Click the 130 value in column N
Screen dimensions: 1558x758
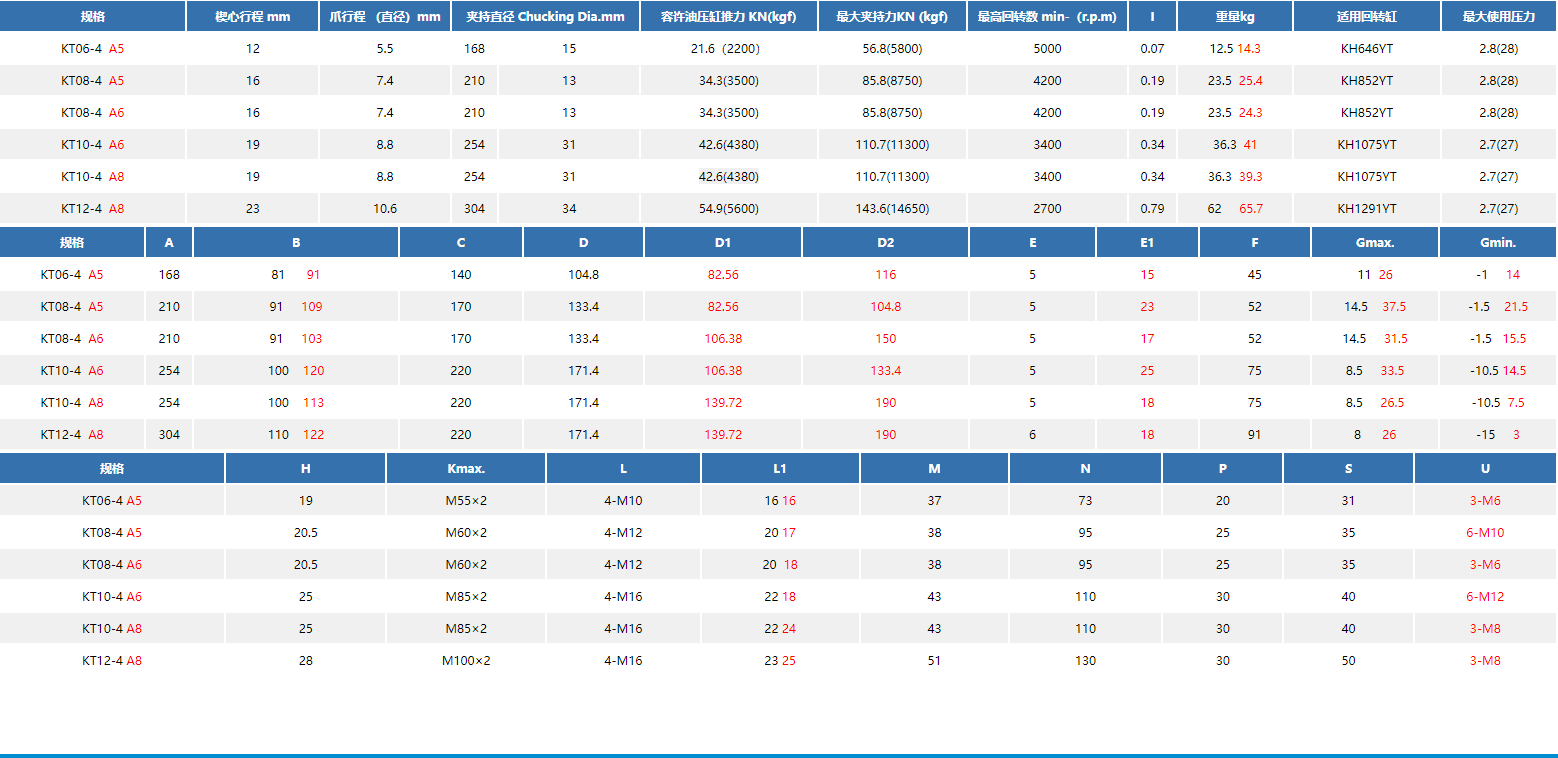[x=1085, y=661]
